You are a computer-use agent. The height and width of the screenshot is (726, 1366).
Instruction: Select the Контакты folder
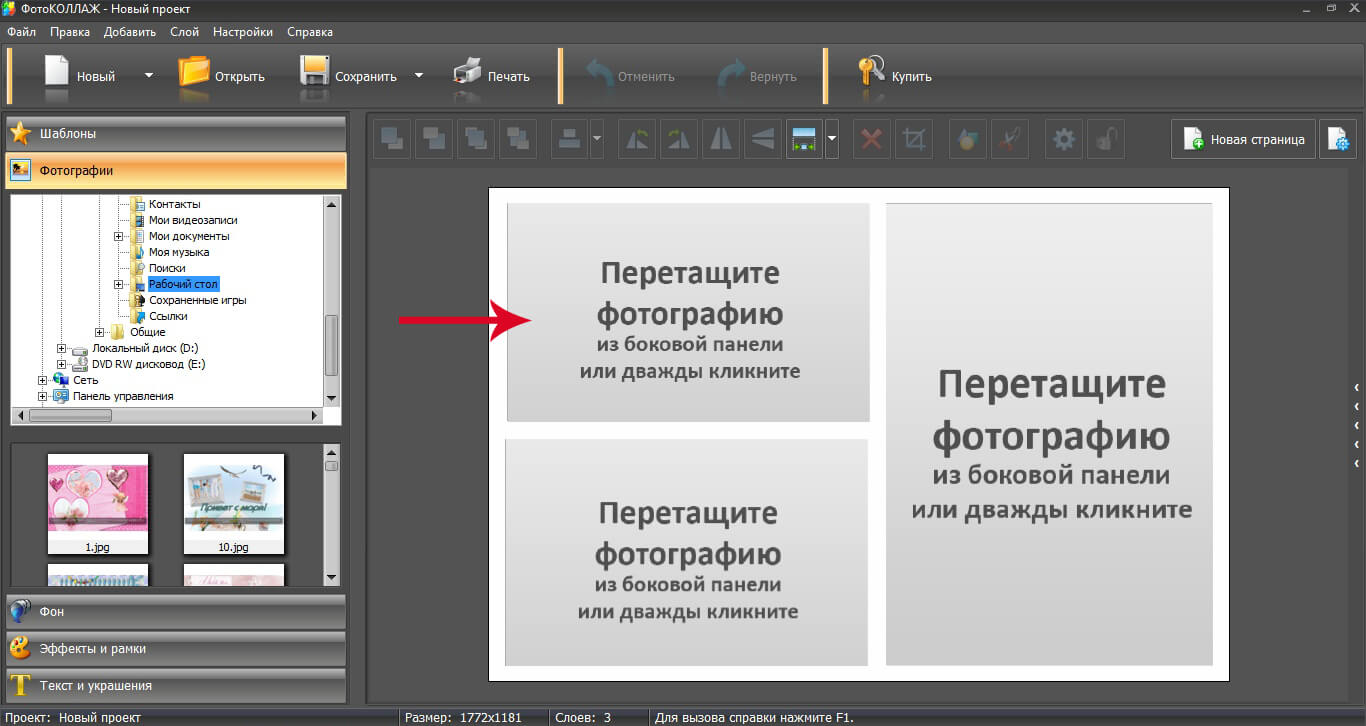point(175,204)
